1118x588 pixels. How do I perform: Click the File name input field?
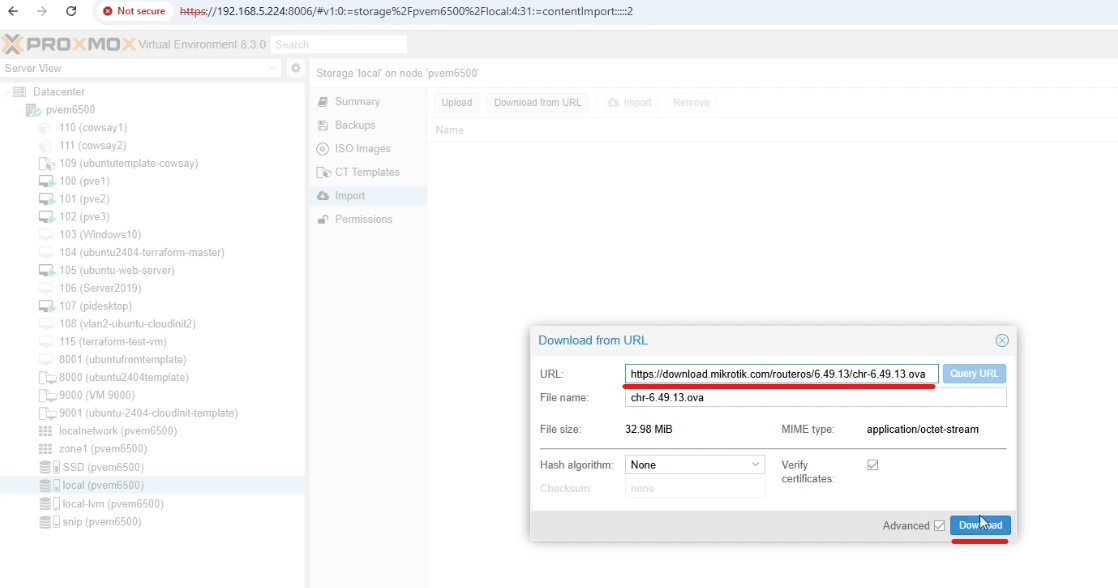pos(816,397)
